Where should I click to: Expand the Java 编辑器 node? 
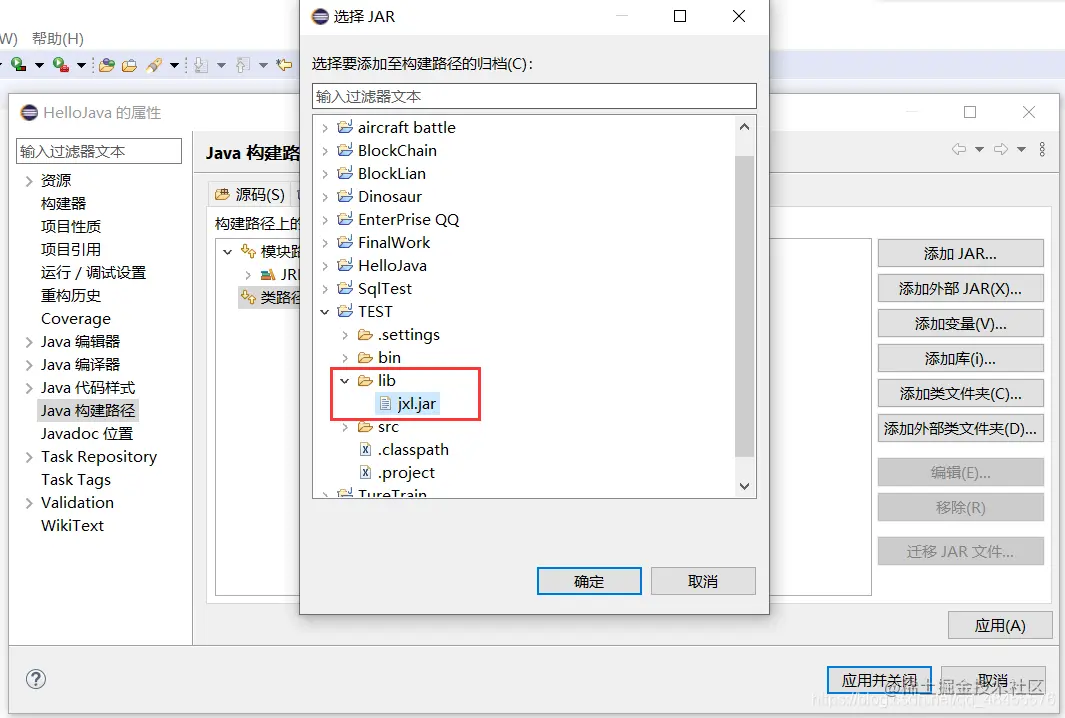(x=29, y=342)
